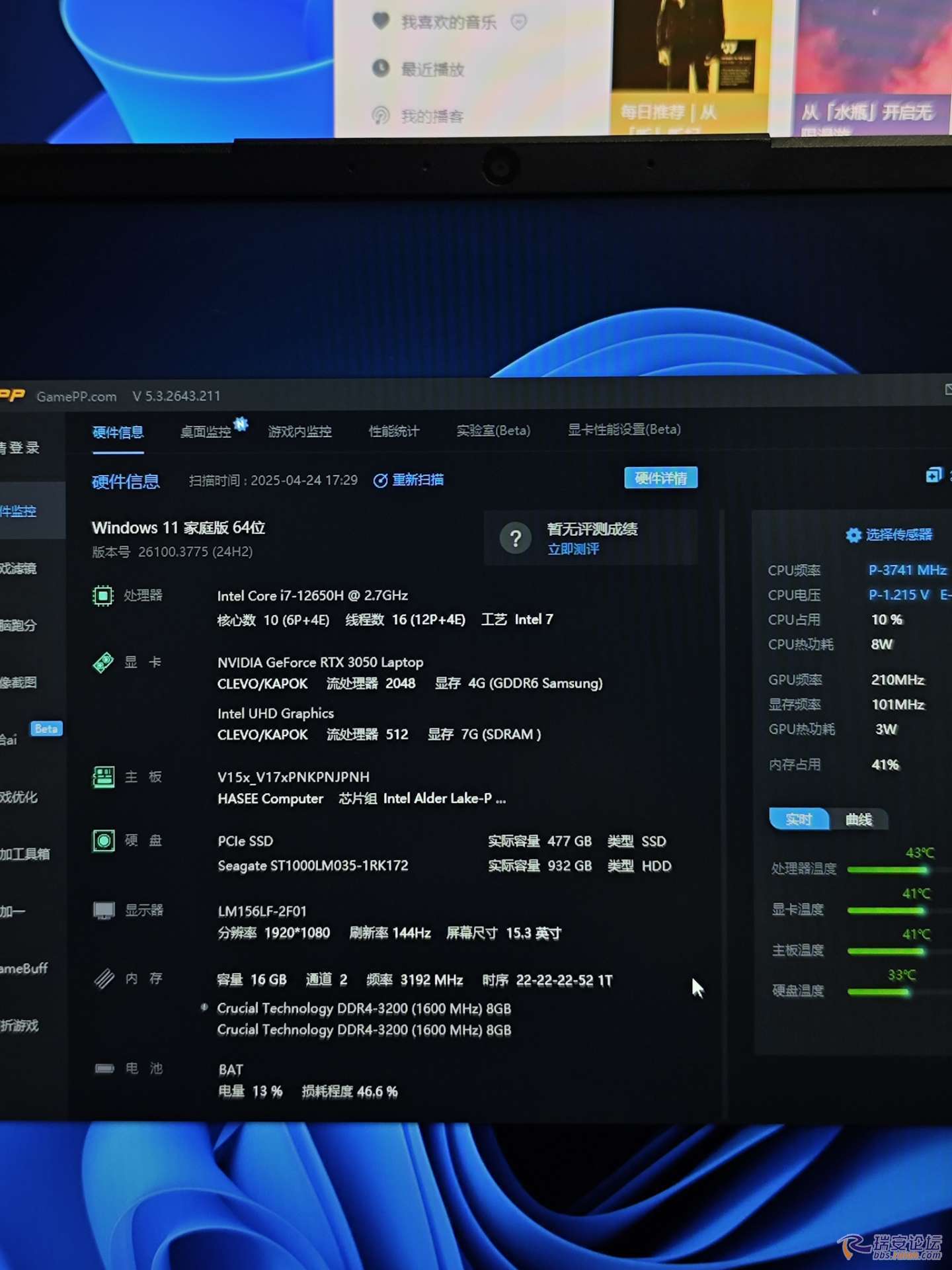
Task: Open the 显卡性能设置(Beta) tab
Action: coord(624,430)
